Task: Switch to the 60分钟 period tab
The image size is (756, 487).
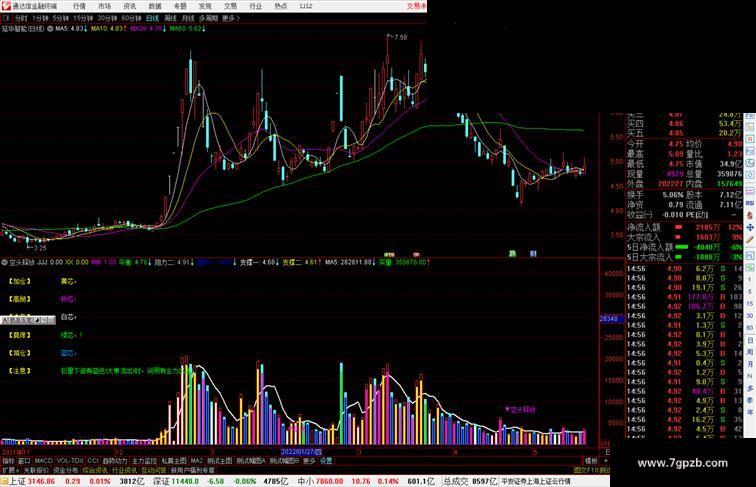Action: click(x=131, y=18)
